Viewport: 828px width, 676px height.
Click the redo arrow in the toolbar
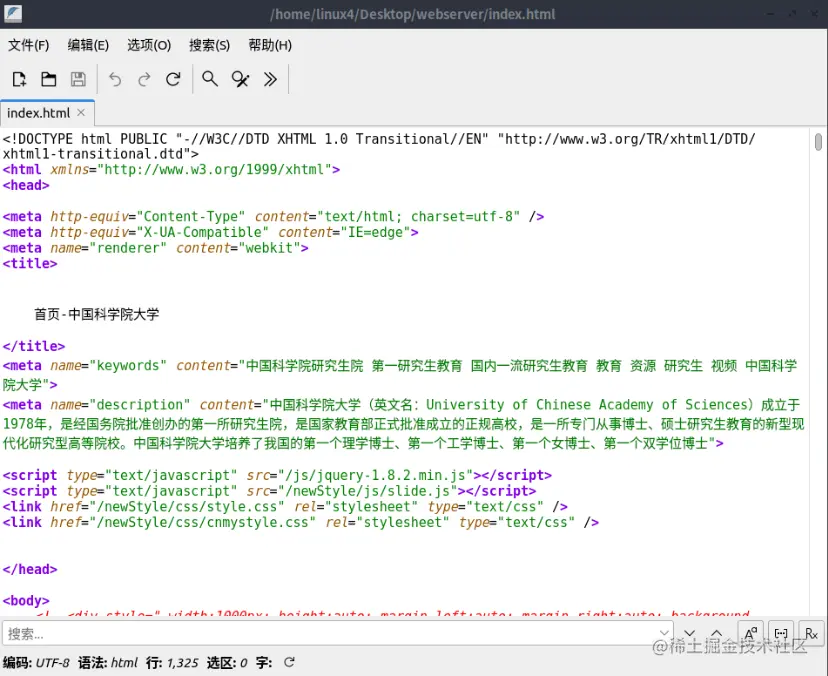(144, 79)
